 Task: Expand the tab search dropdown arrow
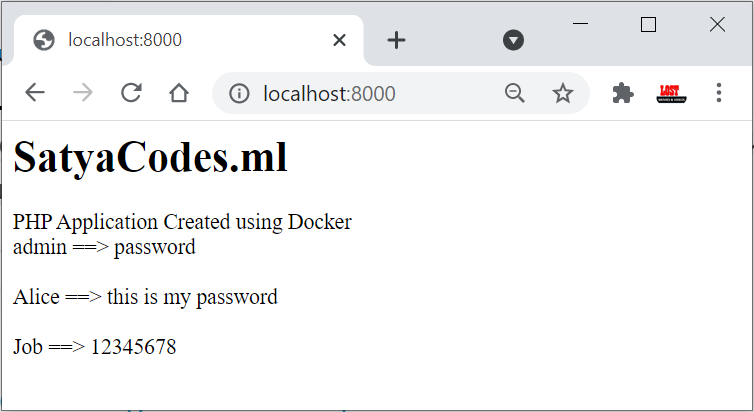pyautogui.click(x=513, y=40)
